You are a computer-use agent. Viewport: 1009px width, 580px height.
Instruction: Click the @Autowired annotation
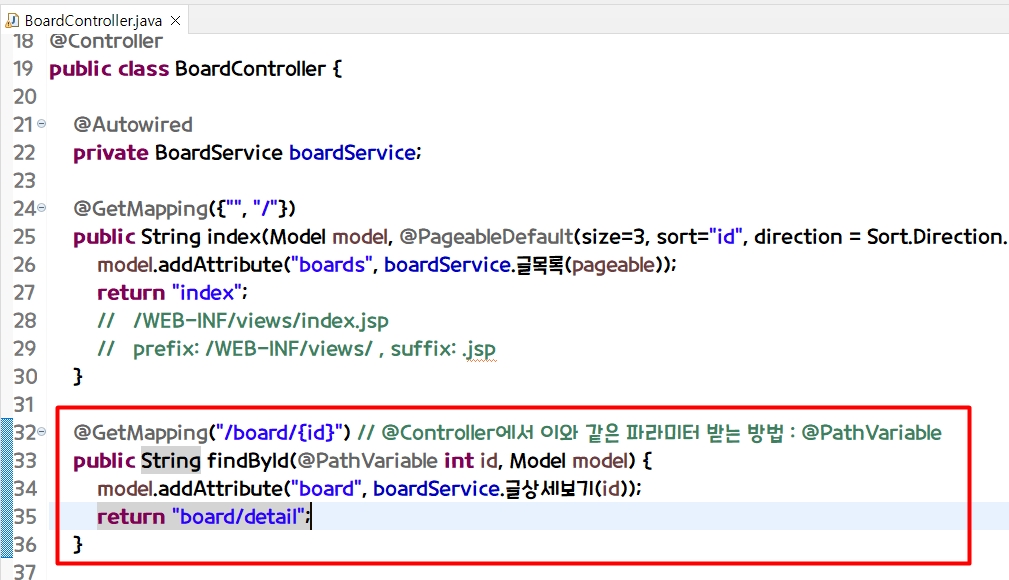tap(133, 124)
